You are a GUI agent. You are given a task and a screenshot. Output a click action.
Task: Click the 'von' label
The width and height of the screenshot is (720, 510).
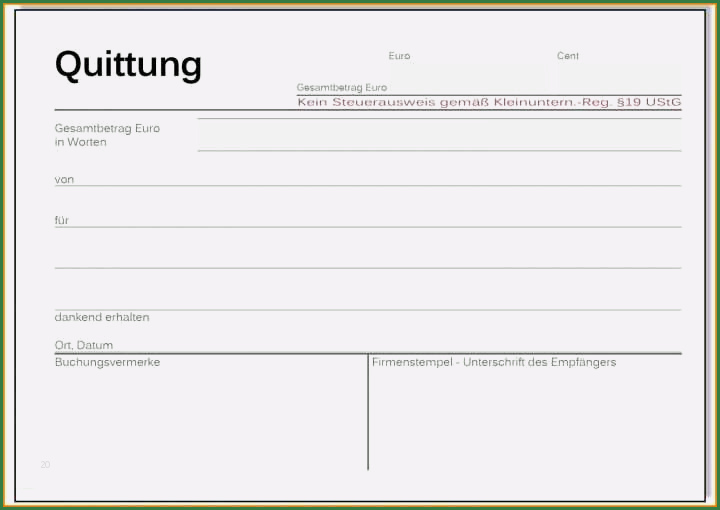click(64, 179)
